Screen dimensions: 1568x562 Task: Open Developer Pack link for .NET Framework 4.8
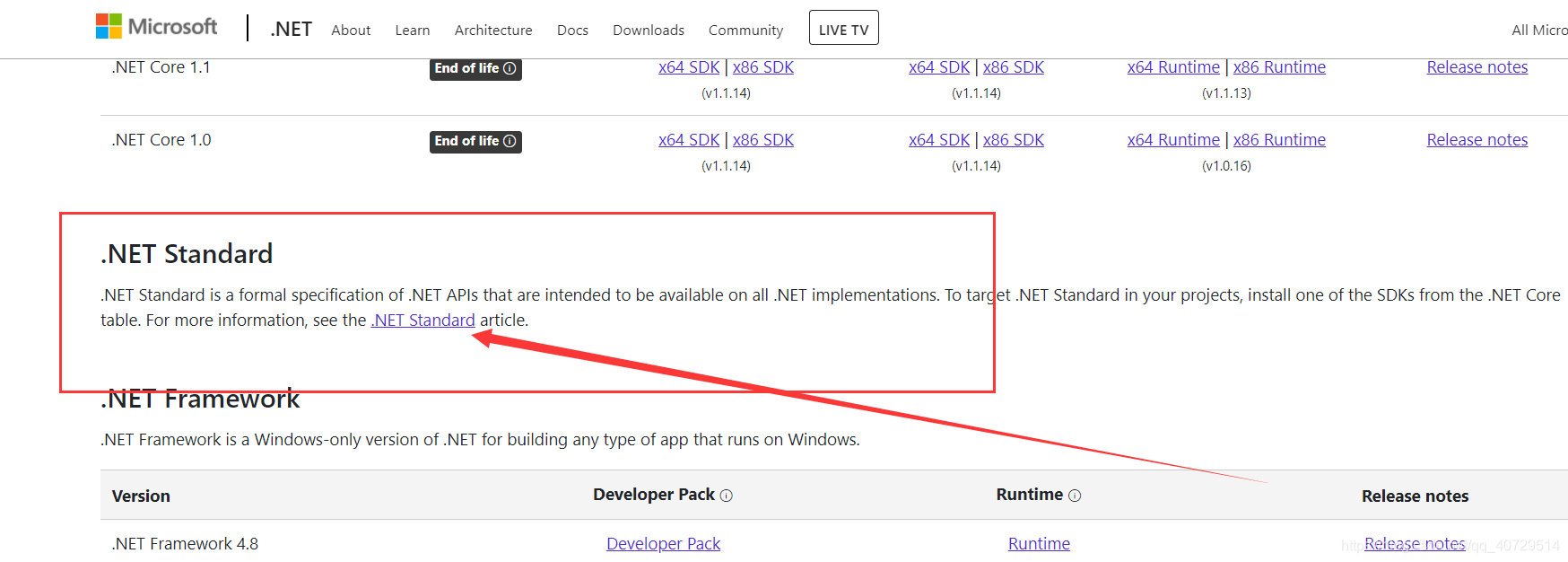[x=663, y=544]
